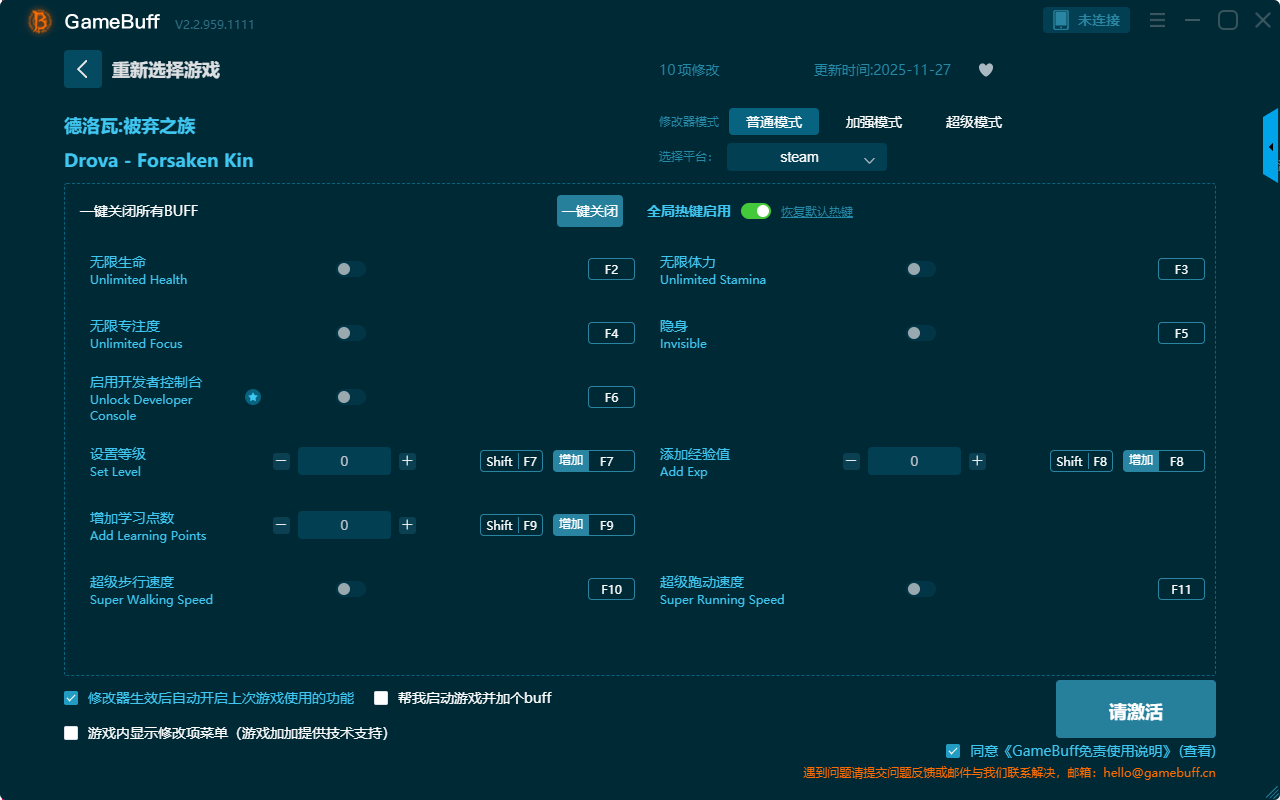Viewport: 1280px width, 800px height.
Task: Select the 超级模式 tab
Action: [973, 122]
